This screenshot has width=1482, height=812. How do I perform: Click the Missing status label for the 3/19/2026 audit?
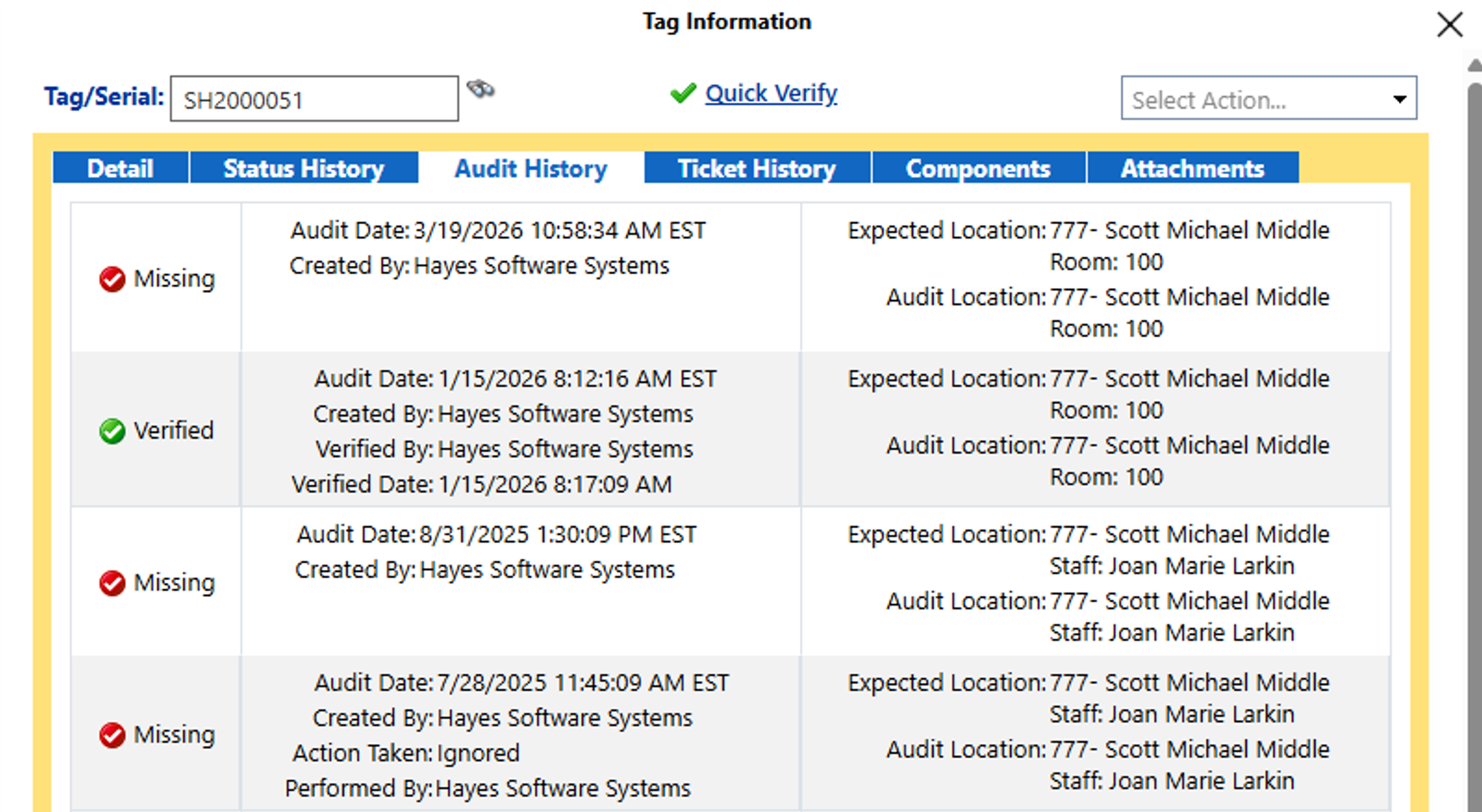[x=175, y=279]
